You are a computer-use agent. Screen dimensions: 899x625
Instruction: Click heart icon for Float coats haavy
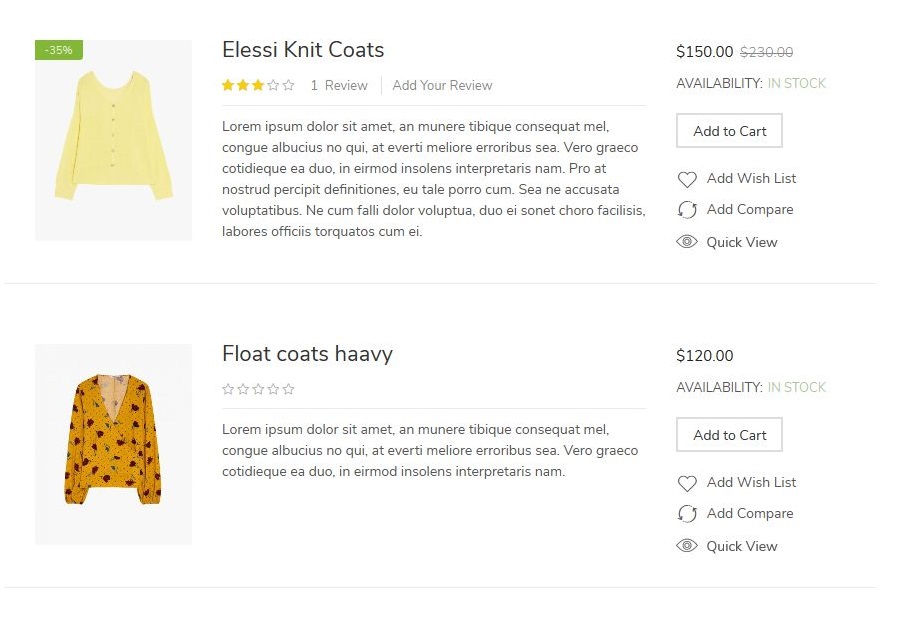pos(687,483)
